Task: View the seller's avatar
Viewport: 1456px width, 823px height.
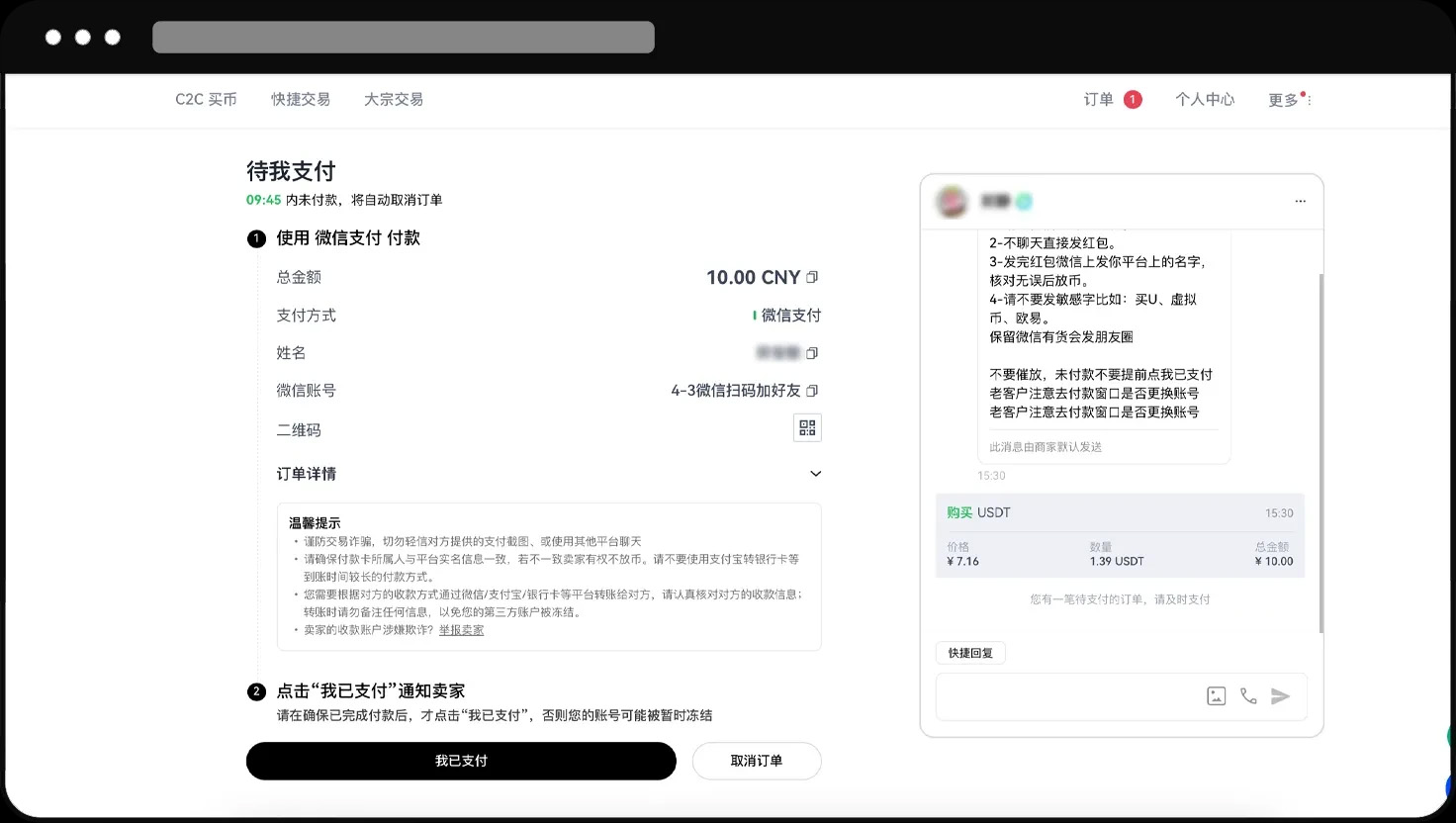Action: (953, 200)
